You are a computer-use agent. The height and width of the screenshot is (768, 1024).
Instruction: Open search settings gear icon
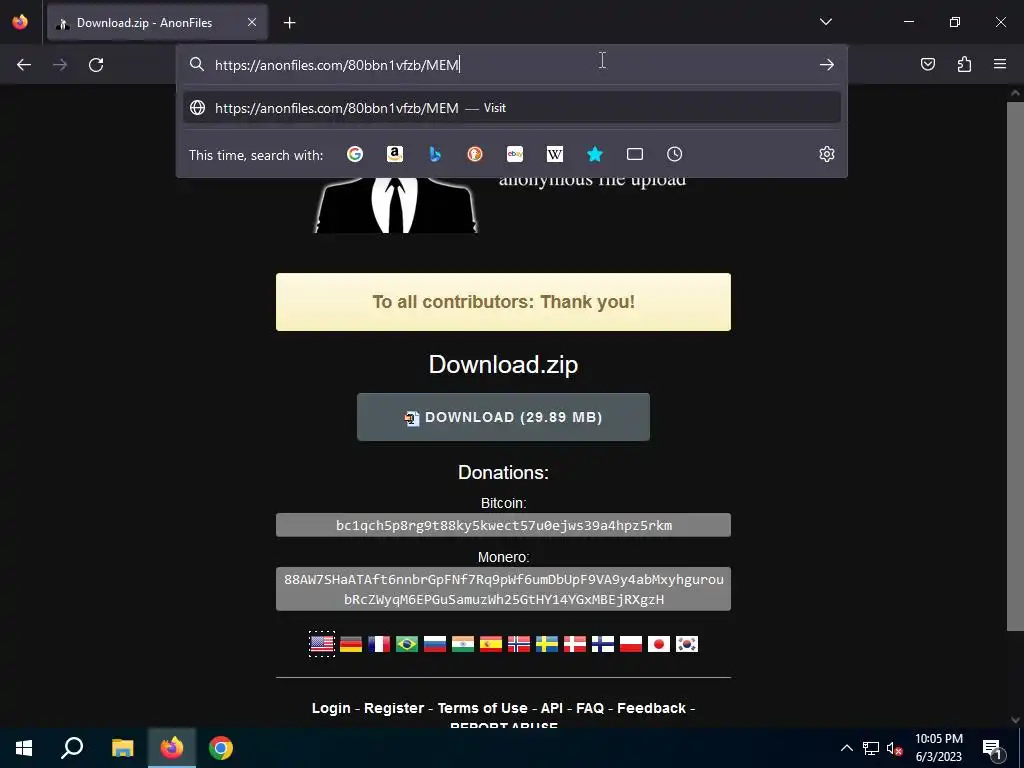(x=827, y=154)
